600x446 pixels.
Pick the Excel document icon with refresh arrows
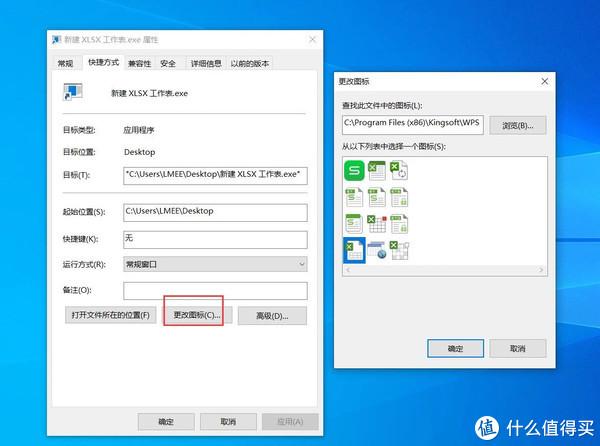(399, 171)
